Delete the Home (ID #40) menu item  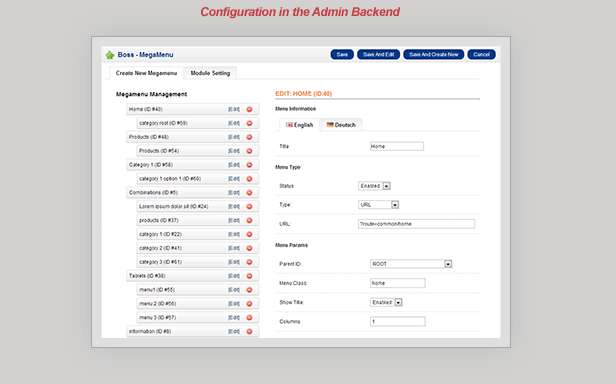click(249, 109)
